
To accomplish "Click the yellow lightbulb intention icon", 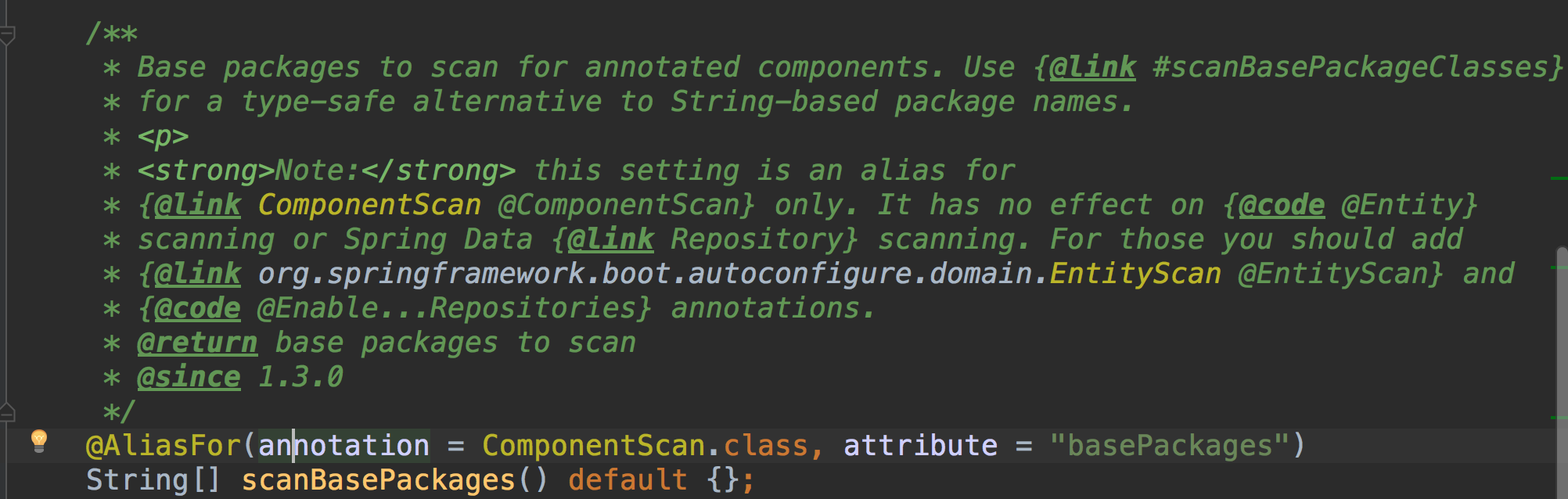I will pyautogui.click(x=38, y=441).
